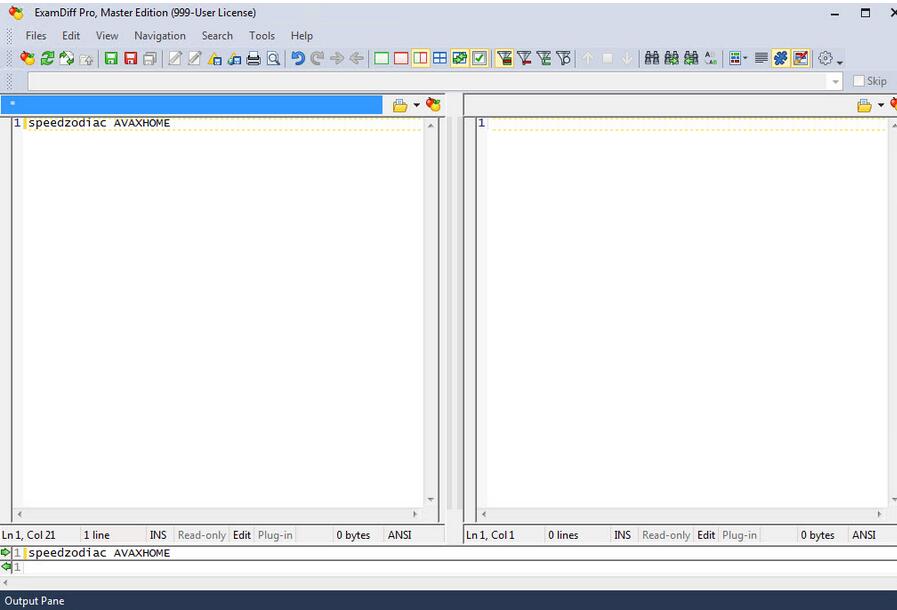The height and width of the screenshot is (610, 897).
Task: Click the Replace text icon
Action: pyautogui.click(x=710, y=58)
